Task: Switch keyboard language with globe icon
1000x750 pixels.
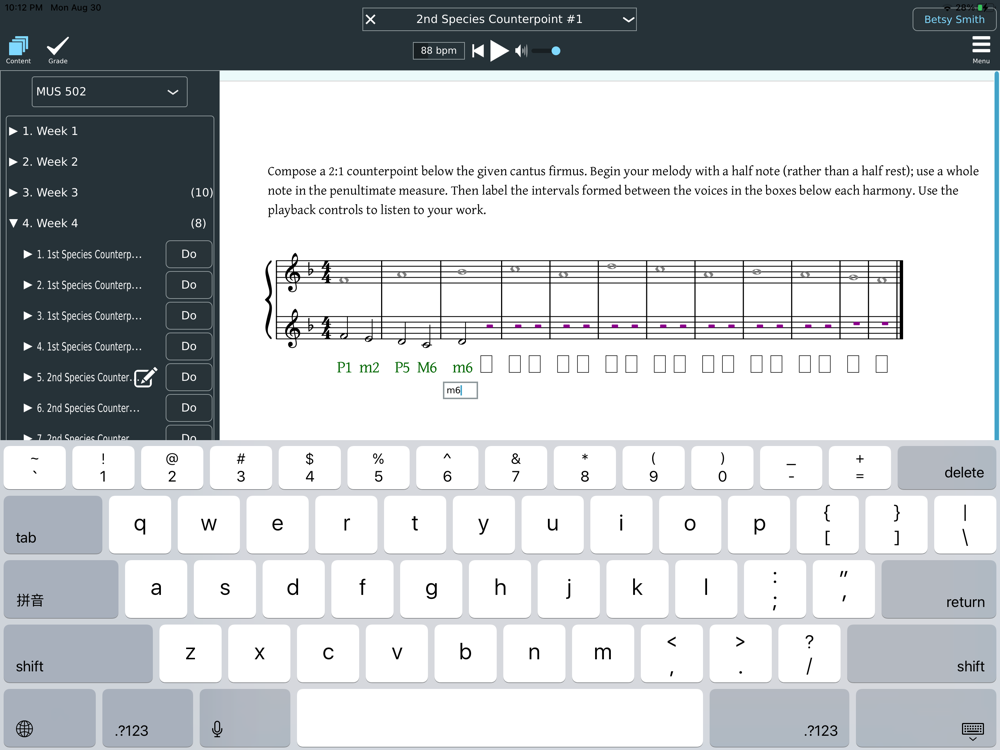Action: (25, 728)
